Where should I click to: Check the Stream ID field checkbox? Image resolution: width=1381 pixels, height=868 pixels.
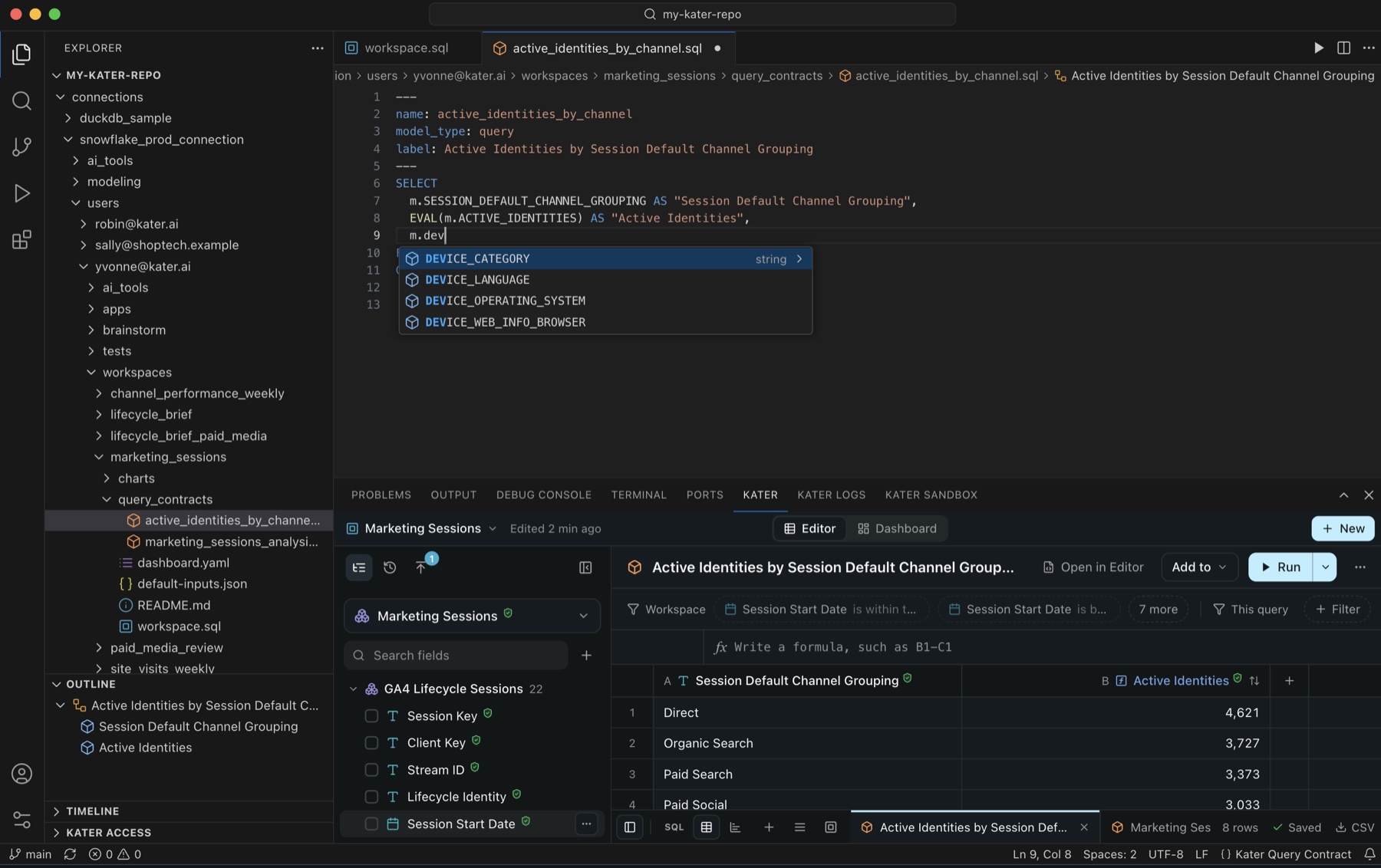point(371,770)
